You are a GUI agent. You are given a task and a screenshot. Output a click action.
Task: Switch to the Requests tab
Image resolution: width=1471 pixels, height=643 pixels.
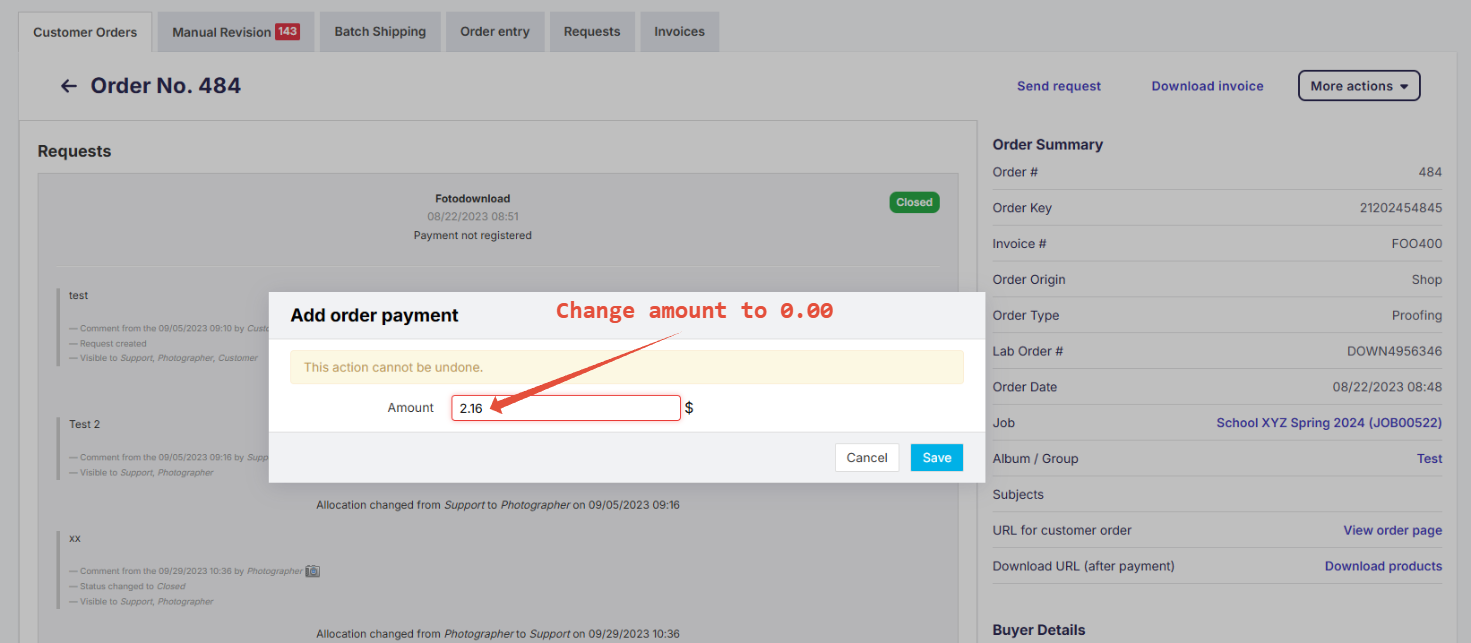point(592,31)
